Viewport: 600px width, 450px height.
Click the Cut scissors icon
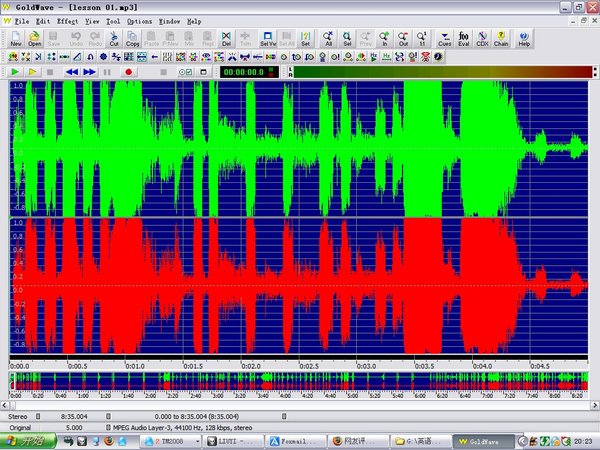point(114,39)
